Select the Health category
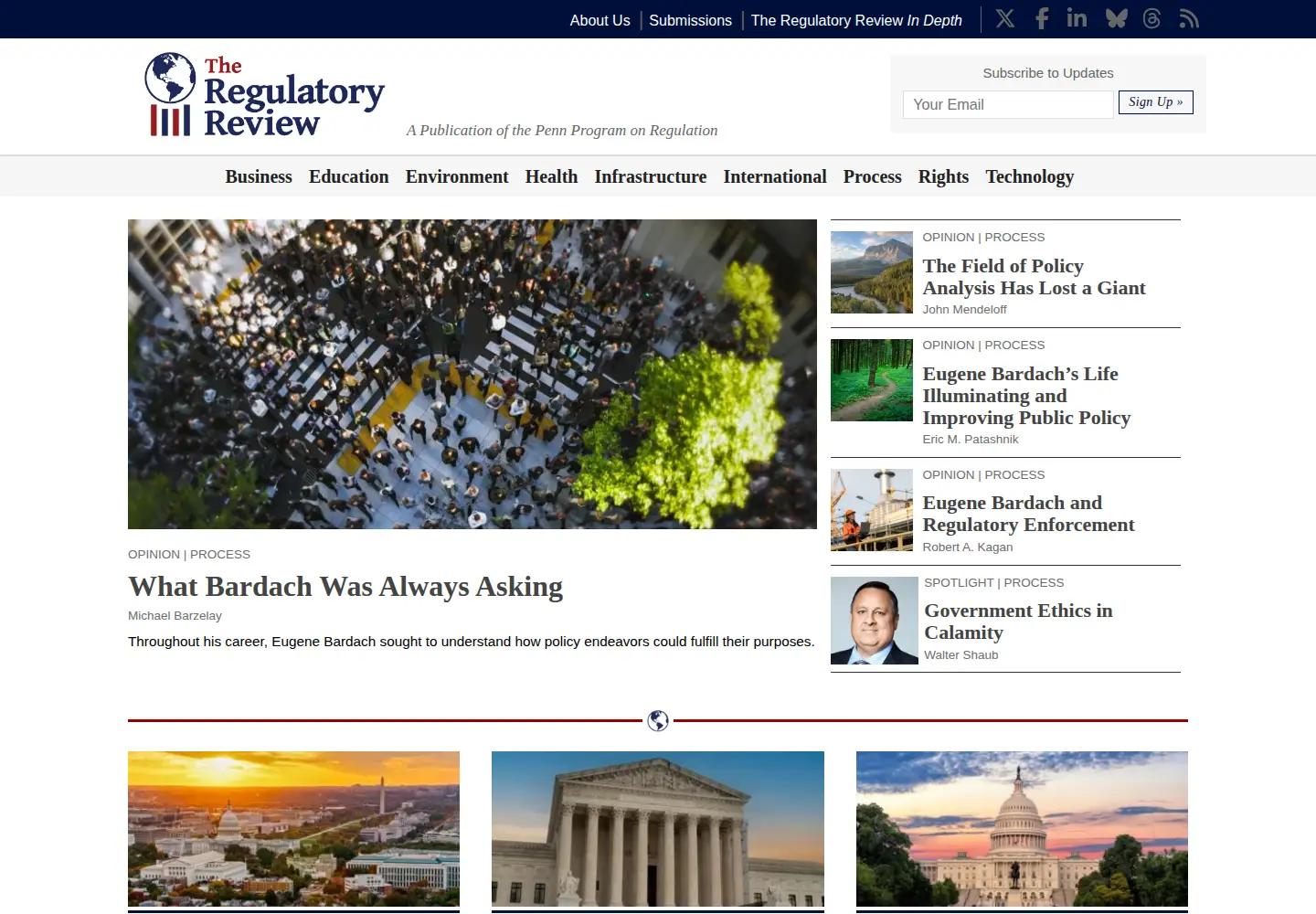Screen dimensions: 1316x914 point(551,176)
